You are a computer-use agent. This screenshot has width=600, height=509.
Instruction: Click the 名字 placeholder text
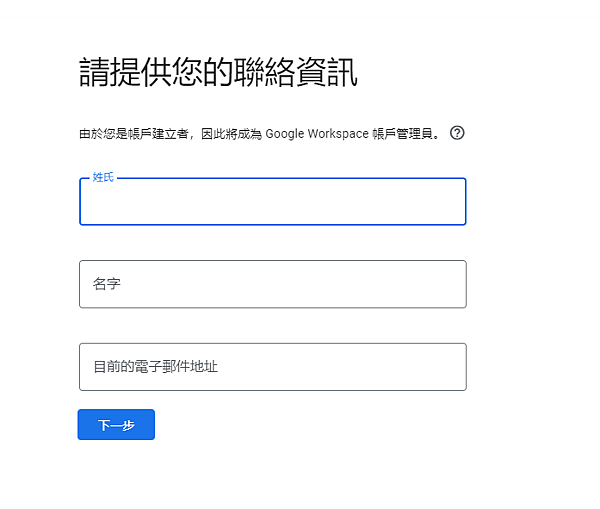pyautogui.click(x=106, y=284)
